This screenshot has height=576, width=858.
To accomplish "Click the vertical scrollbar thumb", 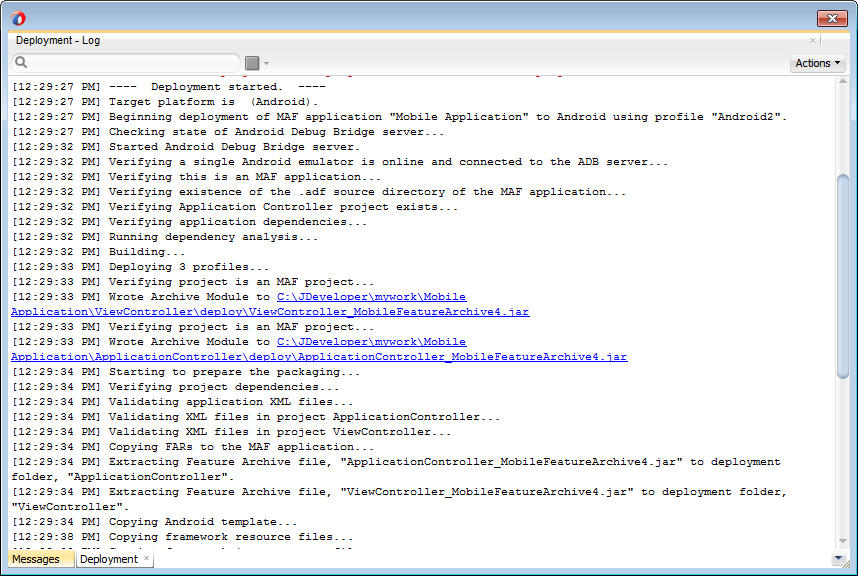I will tap(843, 276).
